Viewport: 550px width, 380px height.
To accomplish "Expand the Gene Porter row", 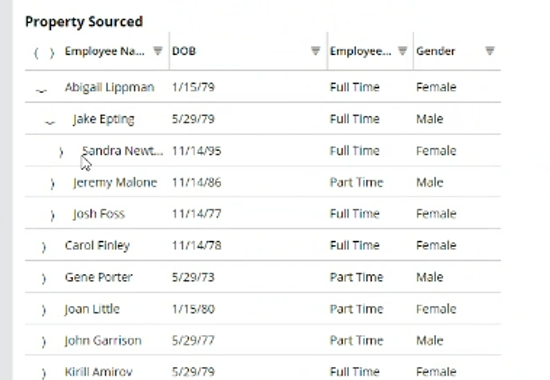I will click(x=43, y=279).
